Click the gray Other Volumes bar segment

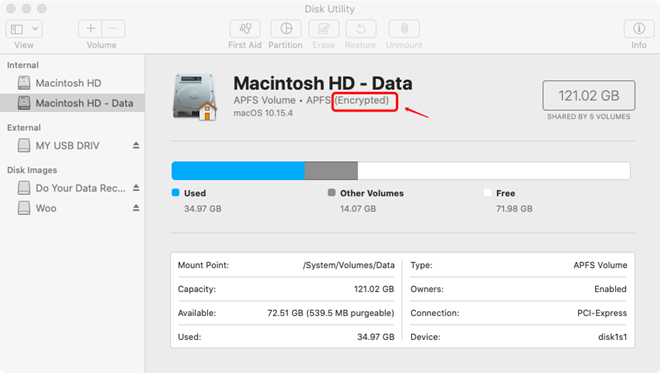[x=331, y=171]
